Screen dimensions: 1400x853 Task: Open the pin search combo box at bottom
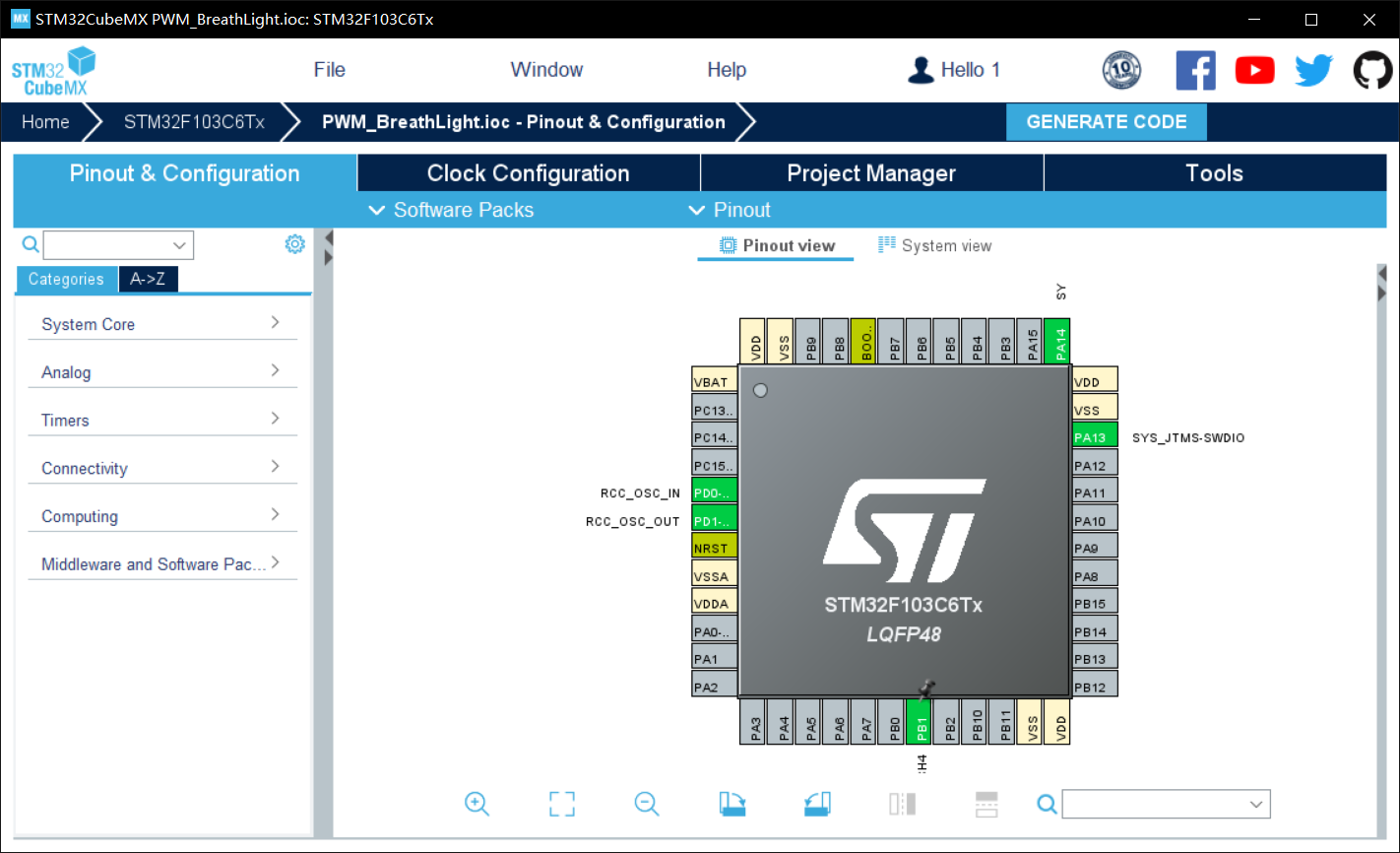[x=1166, y=805]
